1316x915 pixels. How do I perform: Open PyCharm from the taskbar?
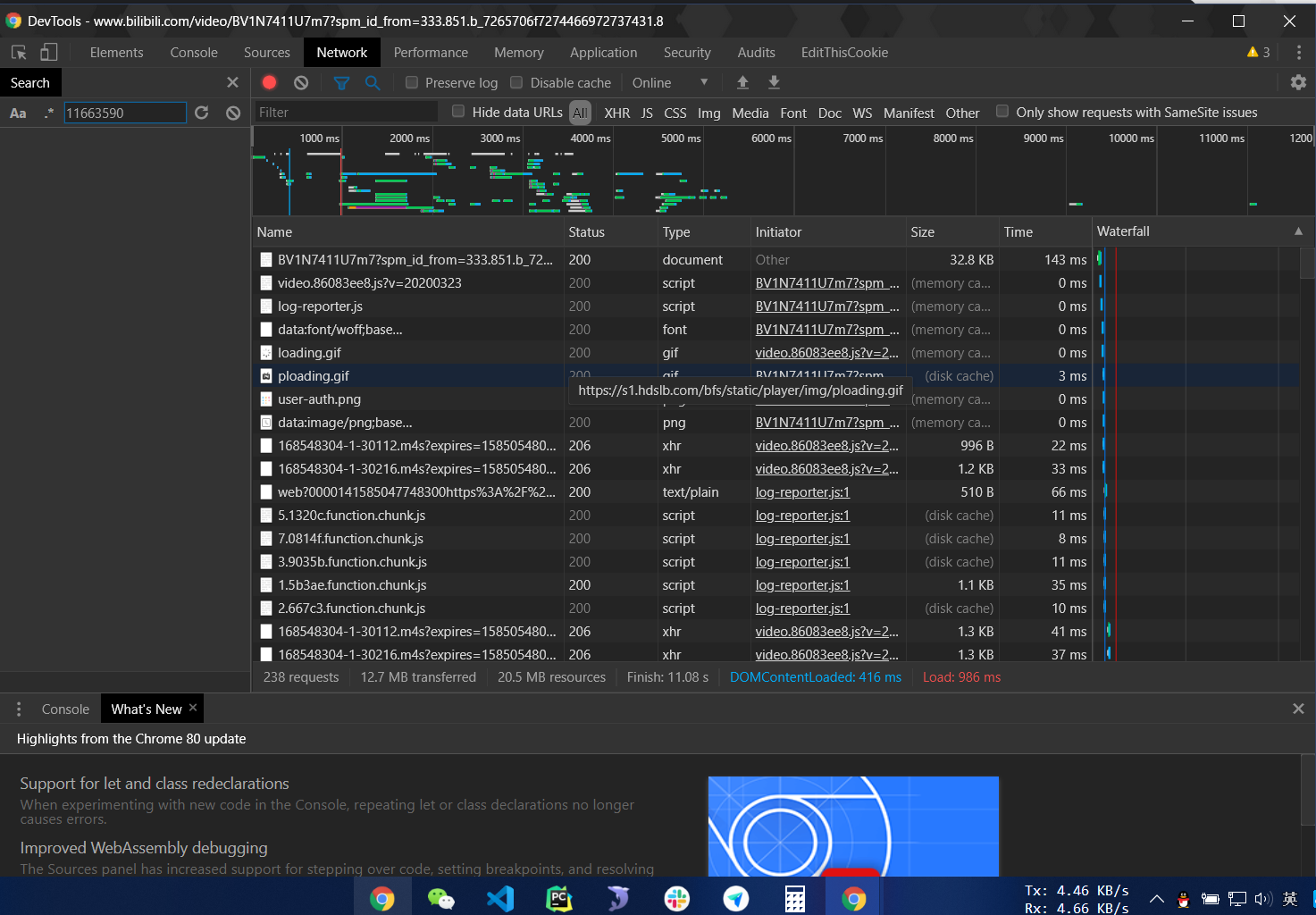click(559, 898)
